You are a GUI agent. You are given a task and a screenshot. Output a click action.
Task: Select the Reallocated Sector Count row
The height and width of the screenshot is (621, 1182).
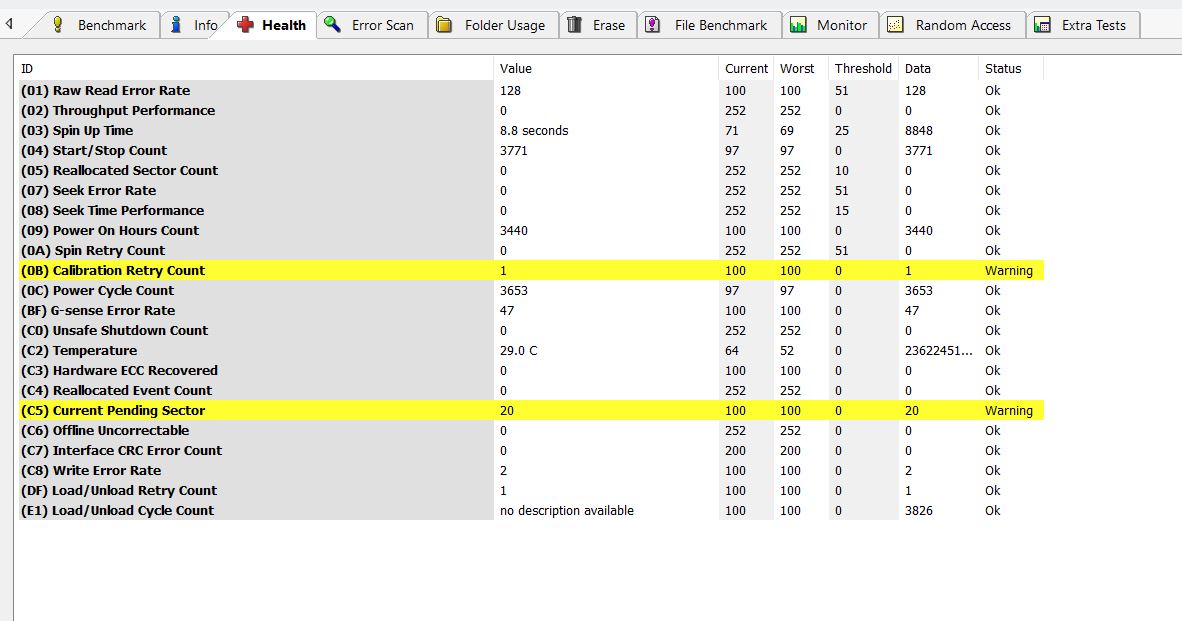click(x=135, y=171)
